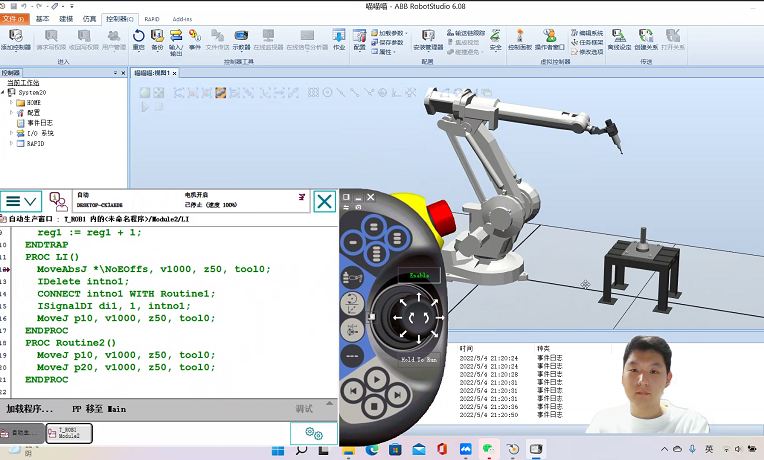This screenshot has width=764, height=460.
Task: Click step backward button on virtual FlexPendant
Action: [x=353, y=391]
